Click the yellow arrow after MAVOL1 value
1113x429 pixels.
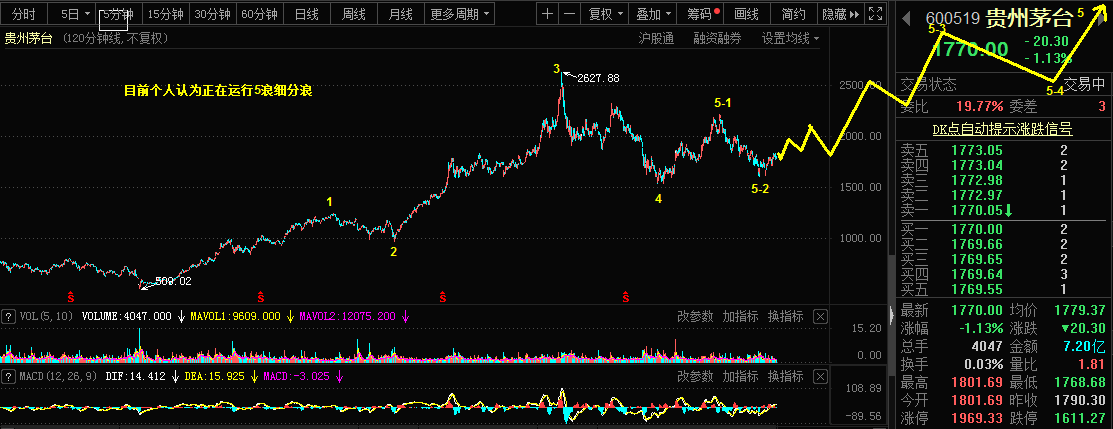click(x=290, y=317)
